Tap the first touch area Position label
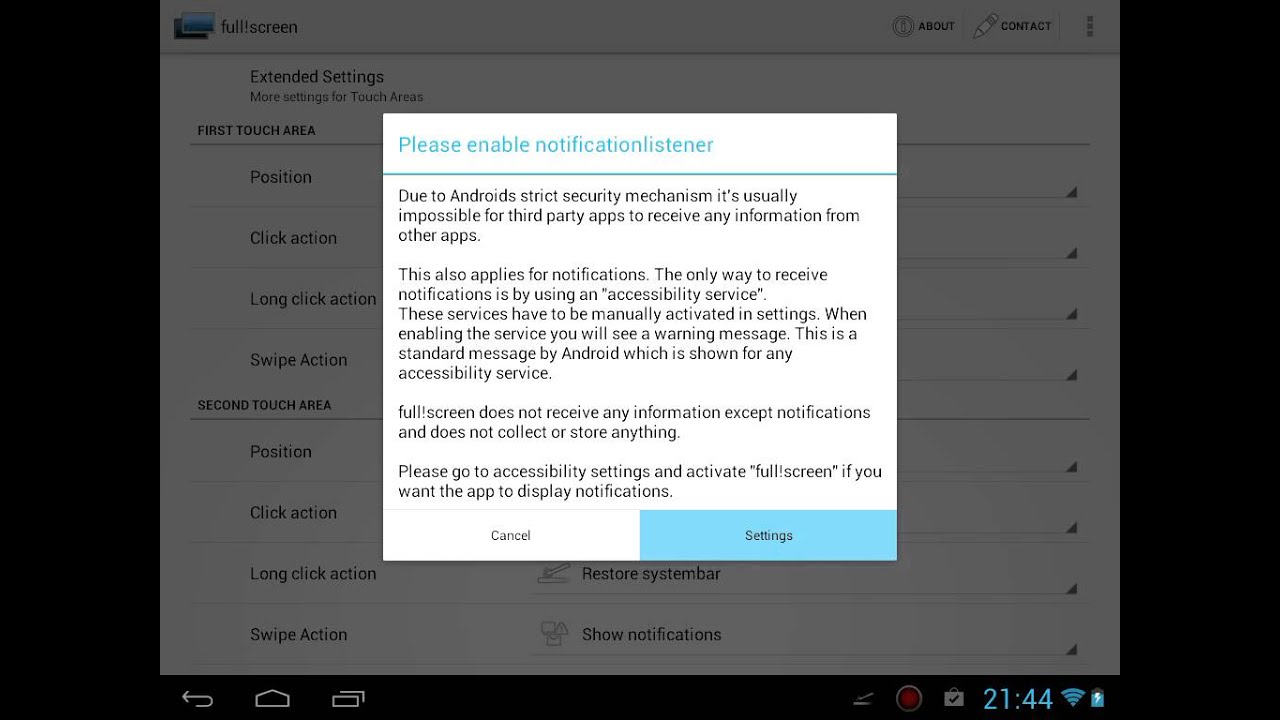The width and height of the screenshot is (1280, 720). coord(281,177)
